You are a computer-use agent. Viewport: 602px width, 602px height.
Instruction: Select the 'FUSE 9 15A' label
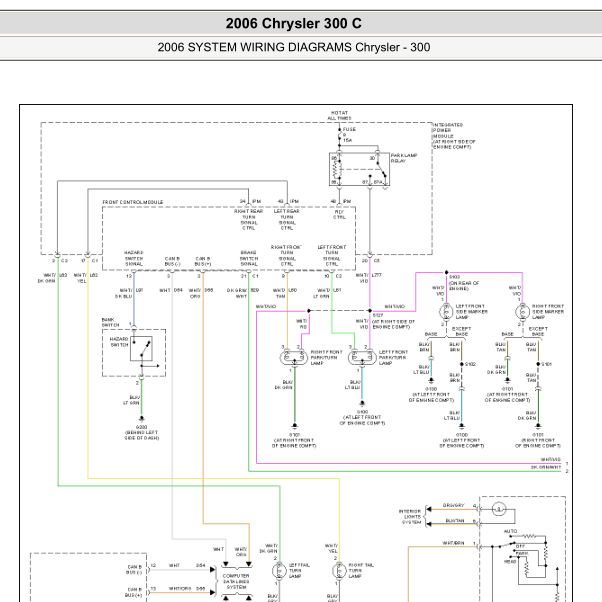[349, 135]
